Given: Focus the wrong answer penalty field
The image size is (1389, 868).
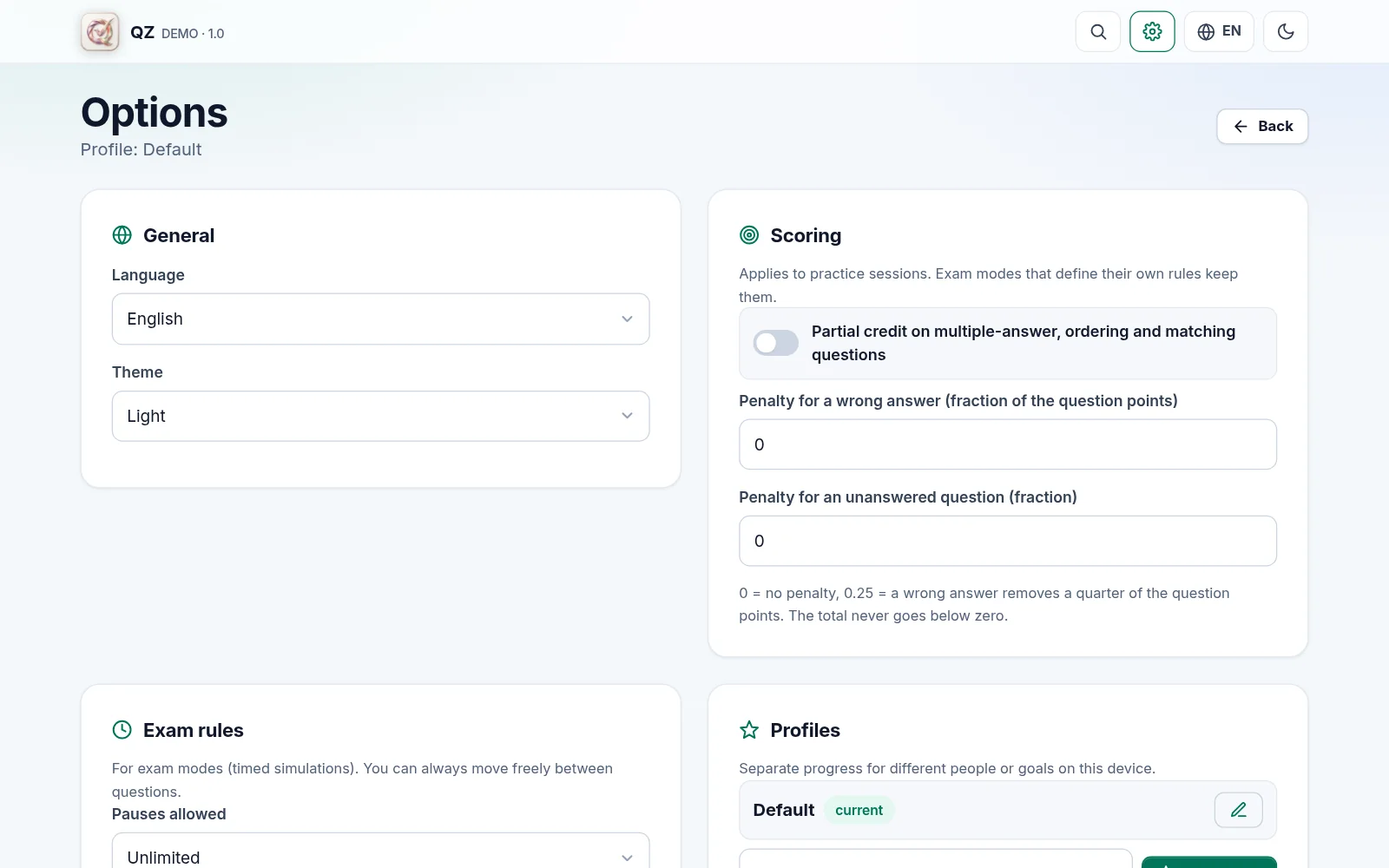Looking at the screenshot, I should (x=1008, y=444).
